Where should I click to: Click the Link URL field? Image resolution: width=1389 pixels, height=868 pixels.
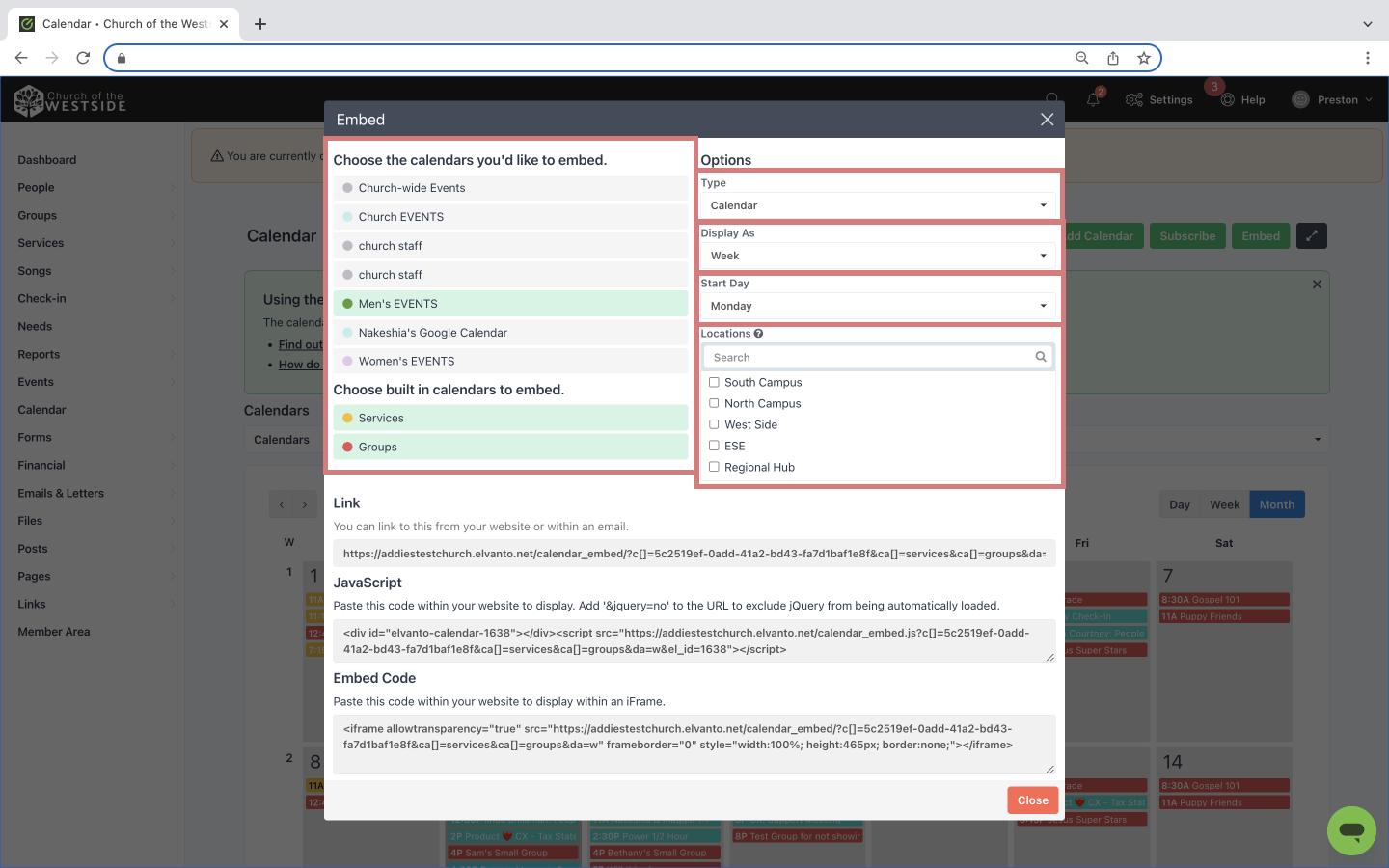click(694, 554)
